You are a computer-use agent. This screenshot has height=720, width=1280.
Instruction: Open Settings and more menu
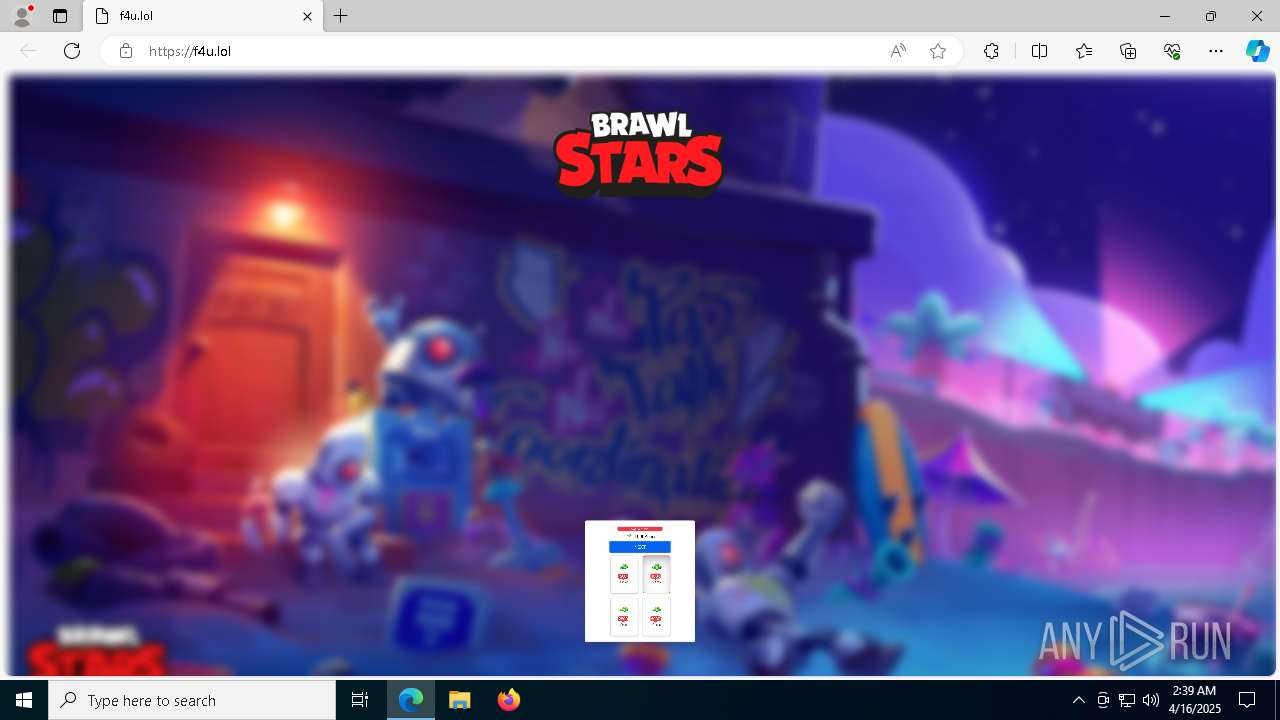[1216, 51]
